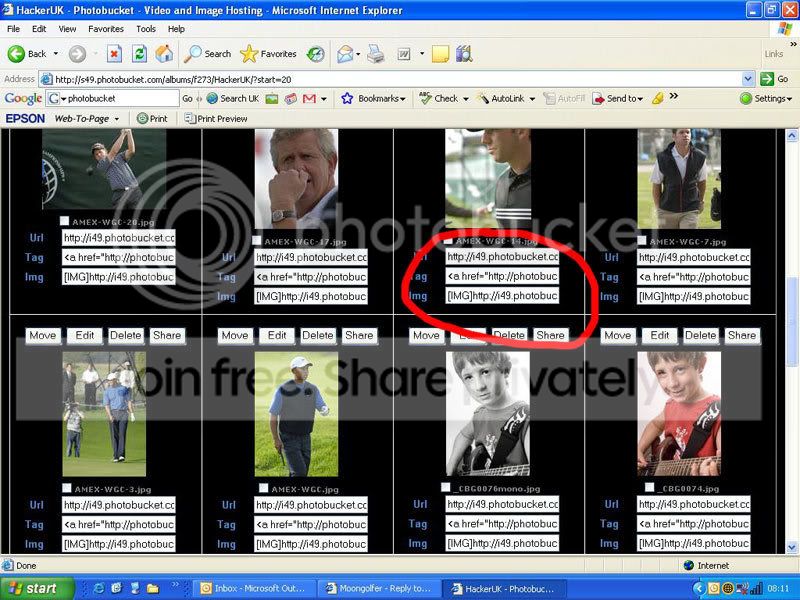Click Move button above the AMEX-WGC-3 photo
The image size is (800, 600).
tap(42, 336)
